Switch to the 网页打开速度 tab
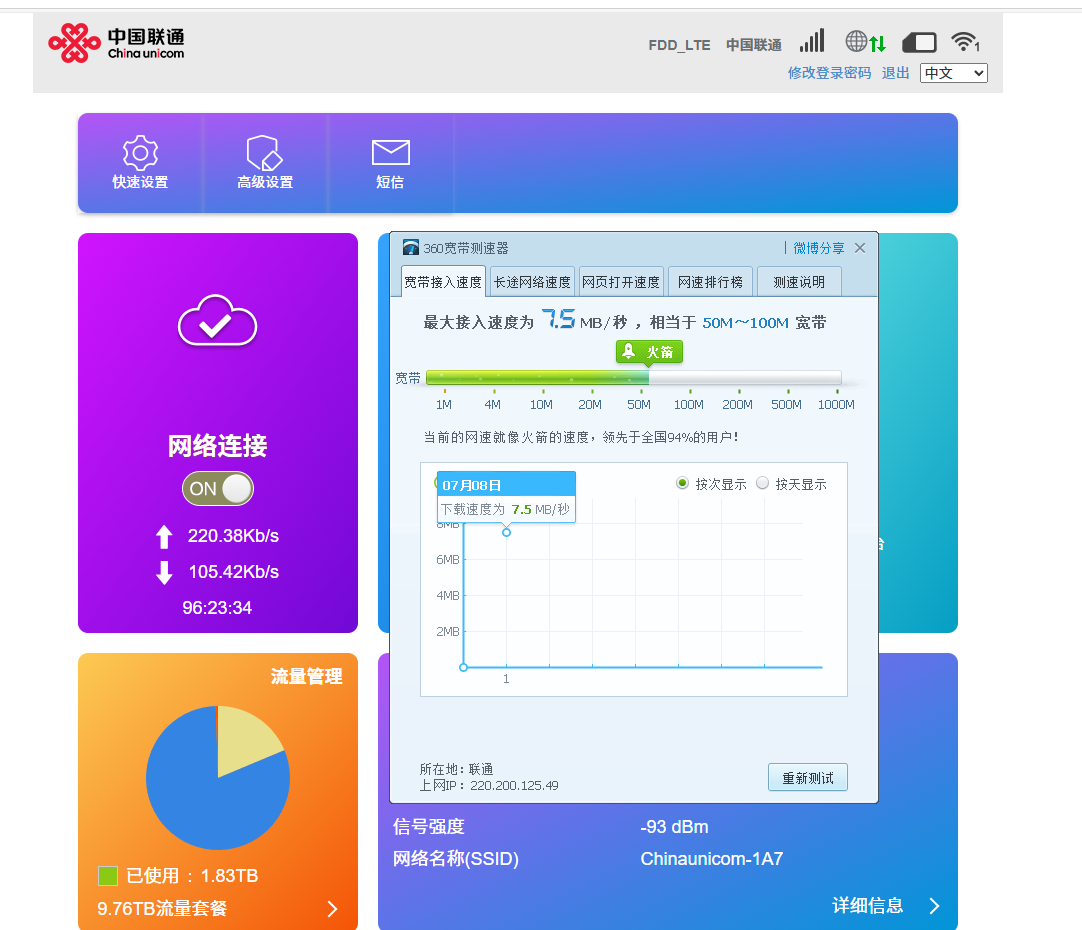The width and height of the screenshot is (1082, 930). pos(621,281)
